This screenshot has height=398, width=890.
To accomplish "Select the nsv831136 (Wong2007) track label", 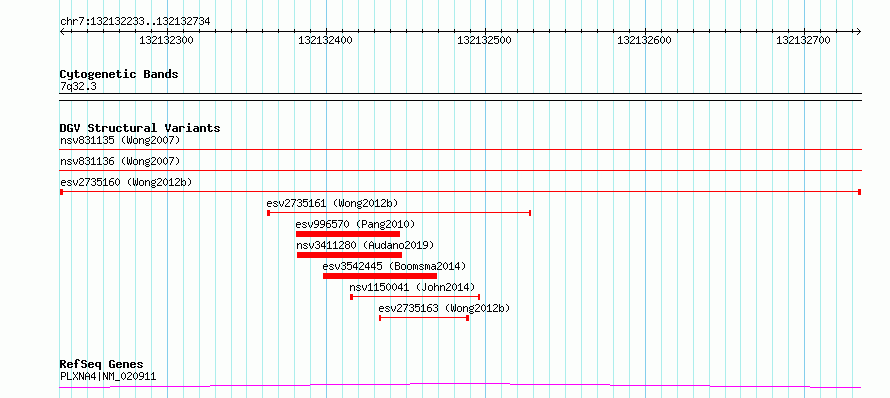I will 120,161.
